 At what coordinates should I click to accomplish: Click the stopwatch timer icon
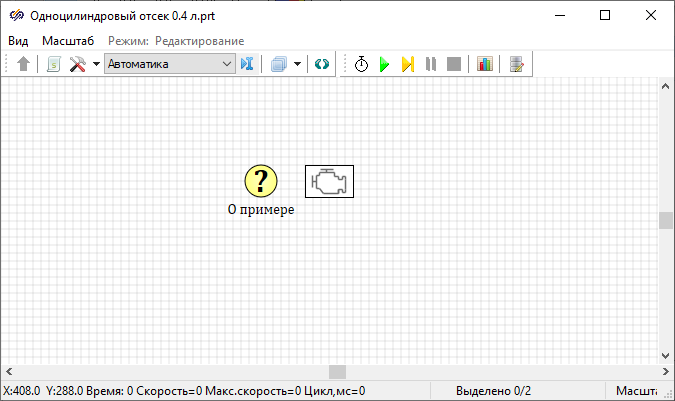(x=361, y=64)
